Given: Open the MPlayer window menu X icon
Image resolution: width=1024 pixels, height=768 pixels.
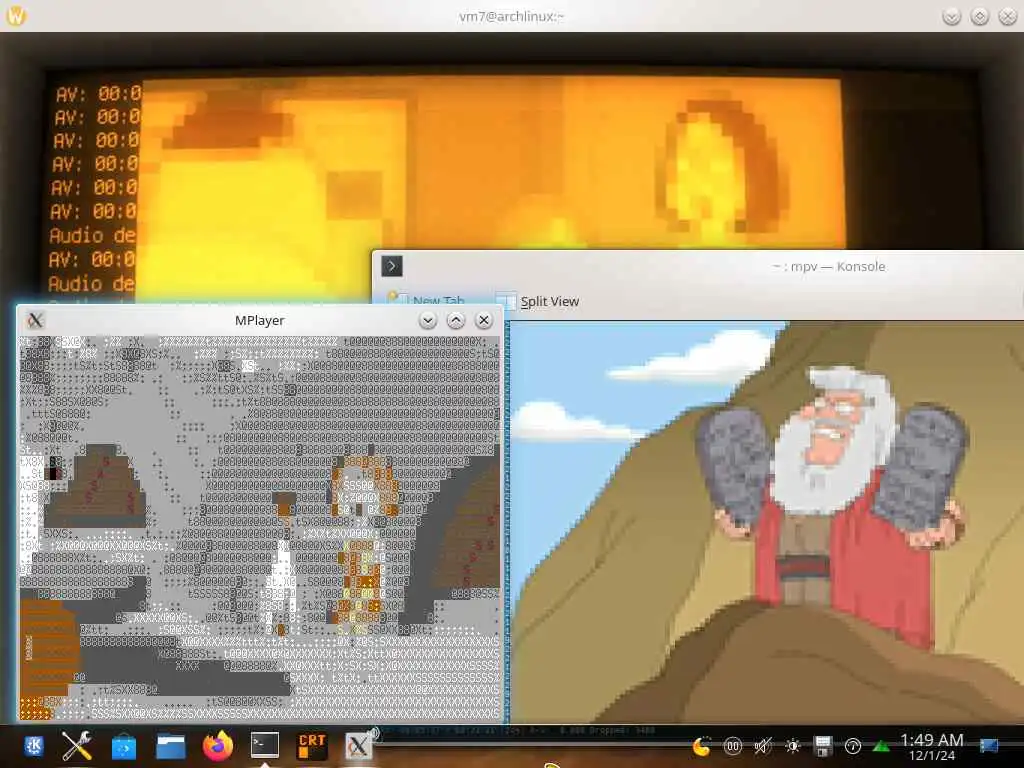Looking at the screenshot, I should click(x=35, y=320).
